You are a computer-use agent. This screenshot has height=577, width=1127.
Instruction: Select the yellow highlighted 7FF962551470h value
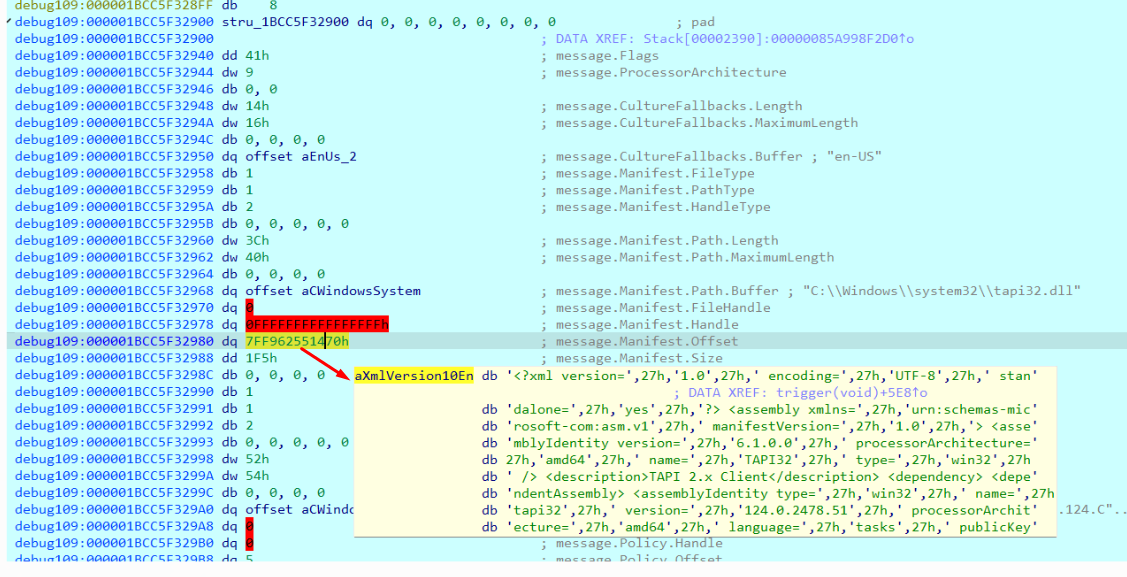(x=297, y=341)
